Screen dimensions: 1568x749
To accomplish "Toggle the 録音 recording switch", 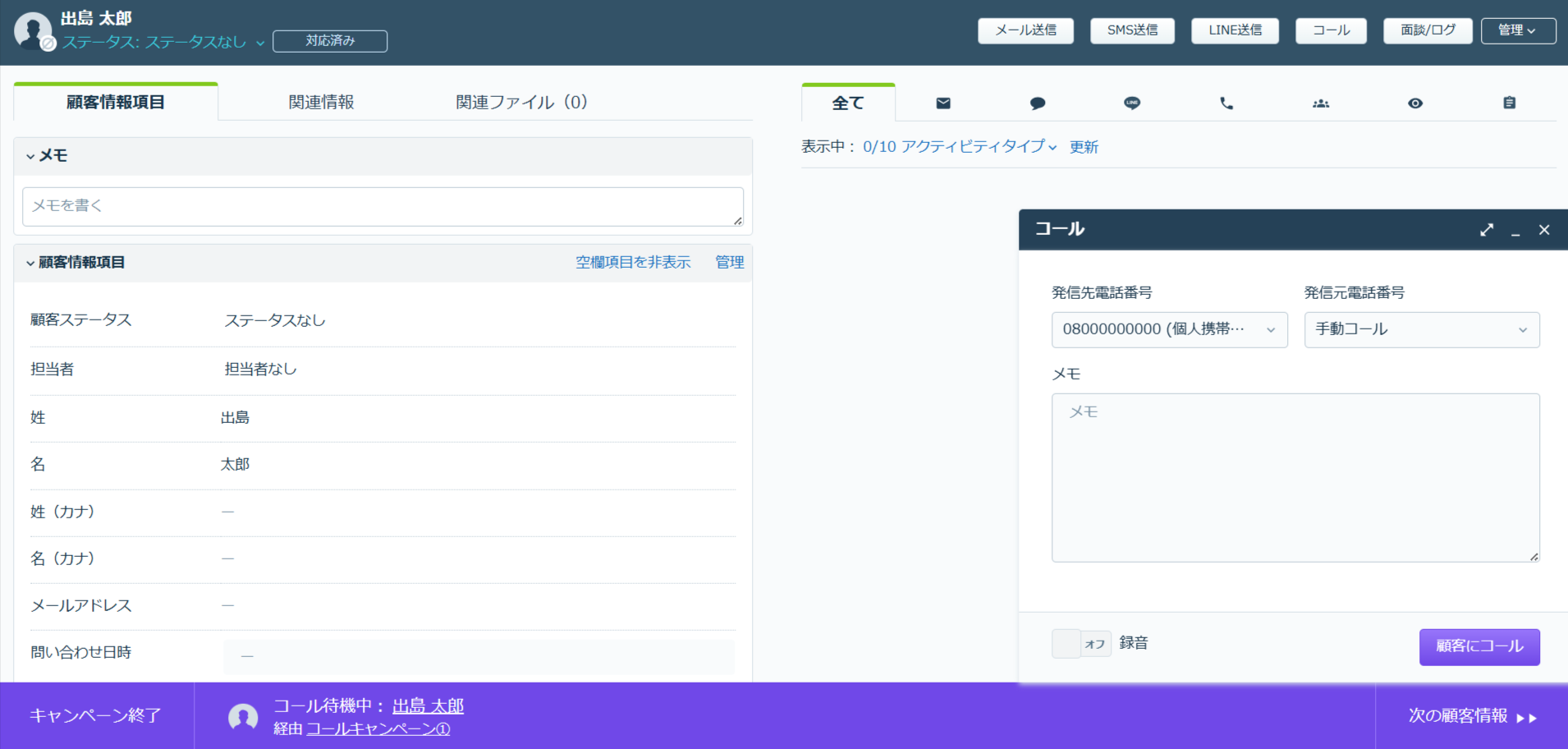I will pos(1081,643).
